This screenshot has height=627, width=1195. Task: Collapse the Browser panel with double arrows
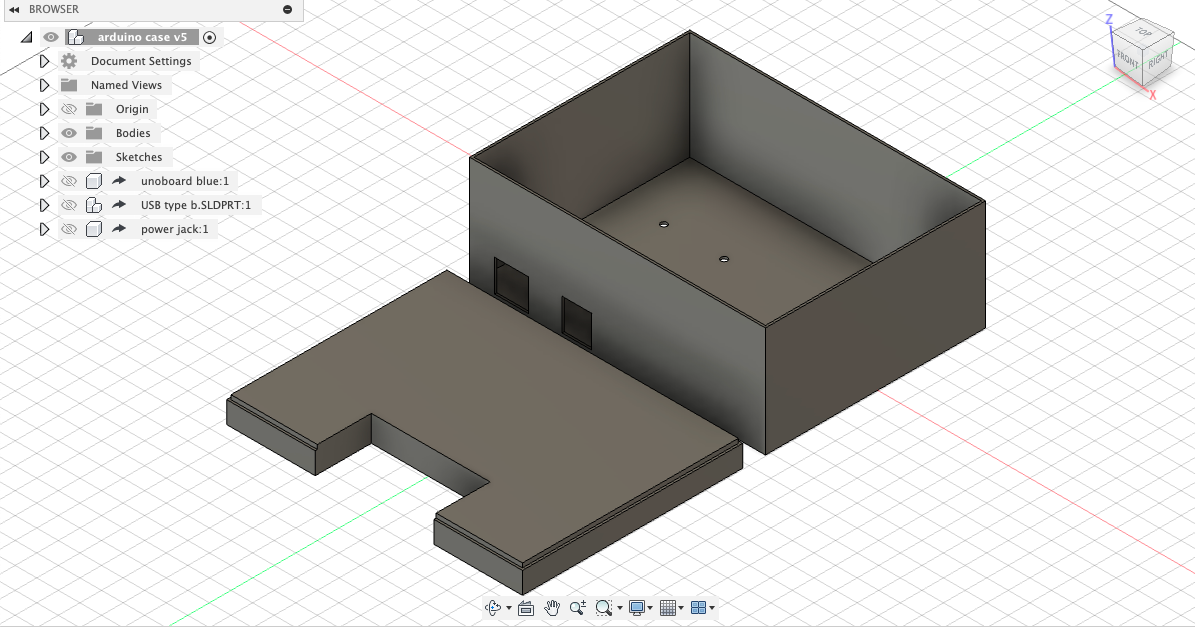(x=14, y=9)
